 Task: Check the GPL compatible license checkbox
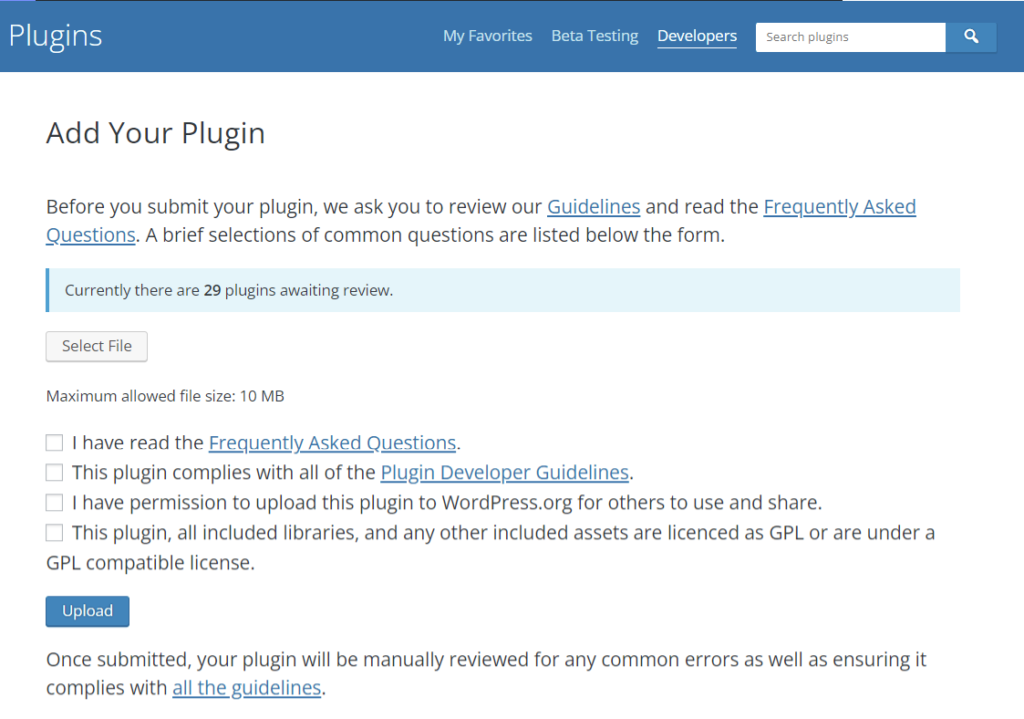point(54,533)
